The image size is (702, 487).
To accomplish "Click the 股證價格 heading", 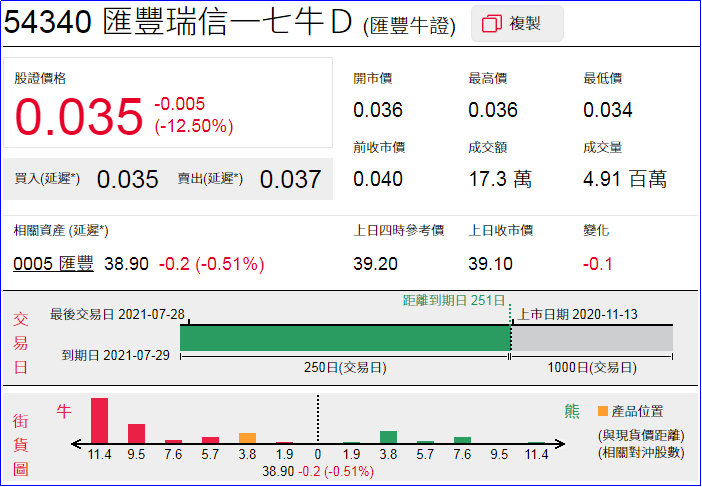I will pos(40,78).
